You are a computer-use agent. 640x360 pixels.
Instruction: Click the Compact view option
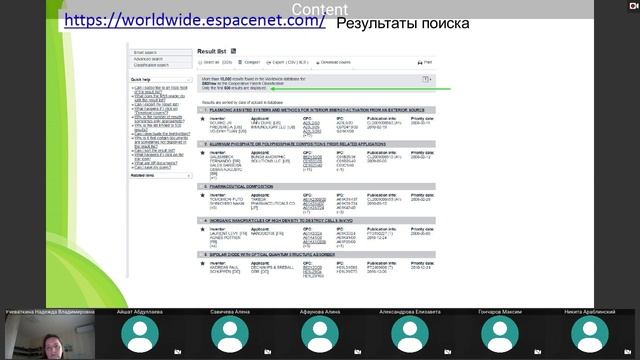(249, 62)
